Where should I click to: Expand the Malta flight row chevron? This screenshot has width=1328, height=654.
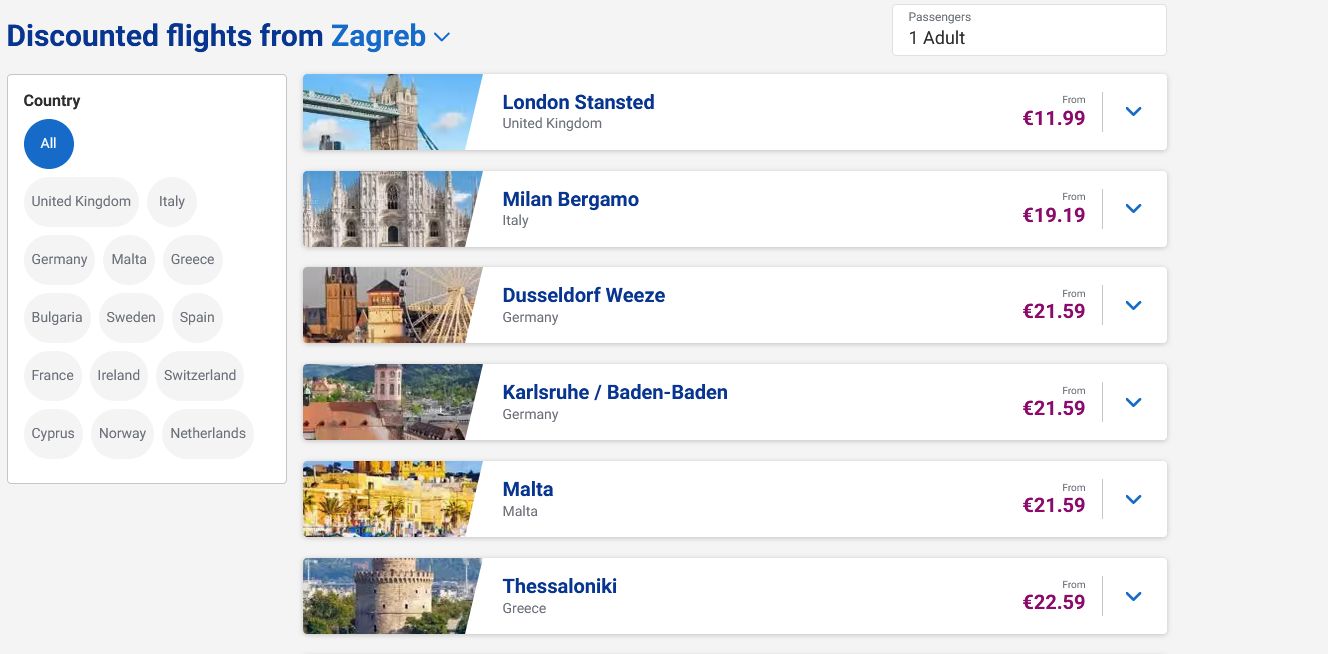click(1133, 500)
